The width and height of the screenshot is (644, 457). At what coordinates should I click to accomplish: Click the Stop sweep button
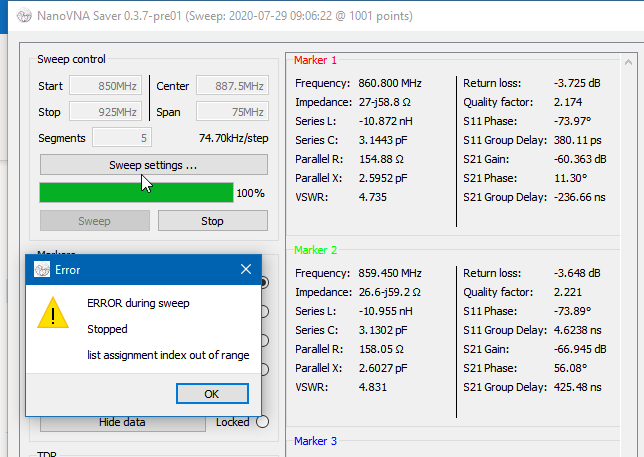(x=213, y=221)
